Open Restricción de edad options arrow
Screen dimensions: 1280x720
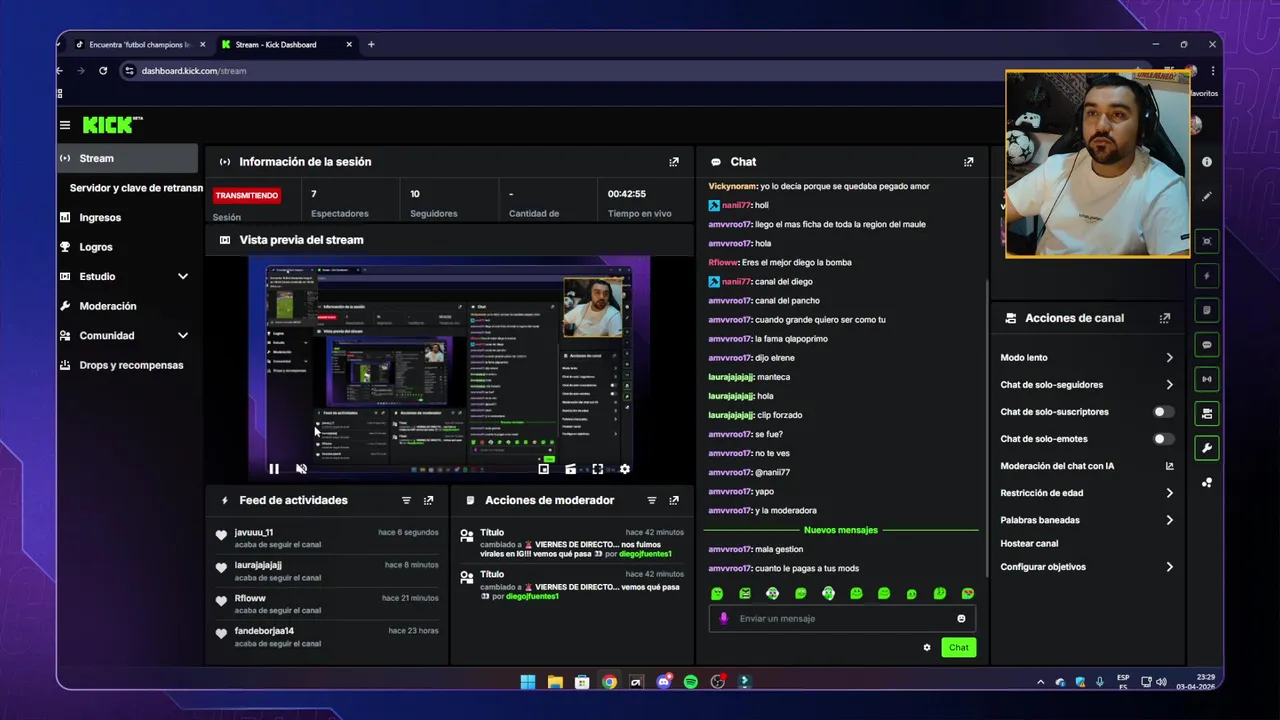click(1169, 493)
